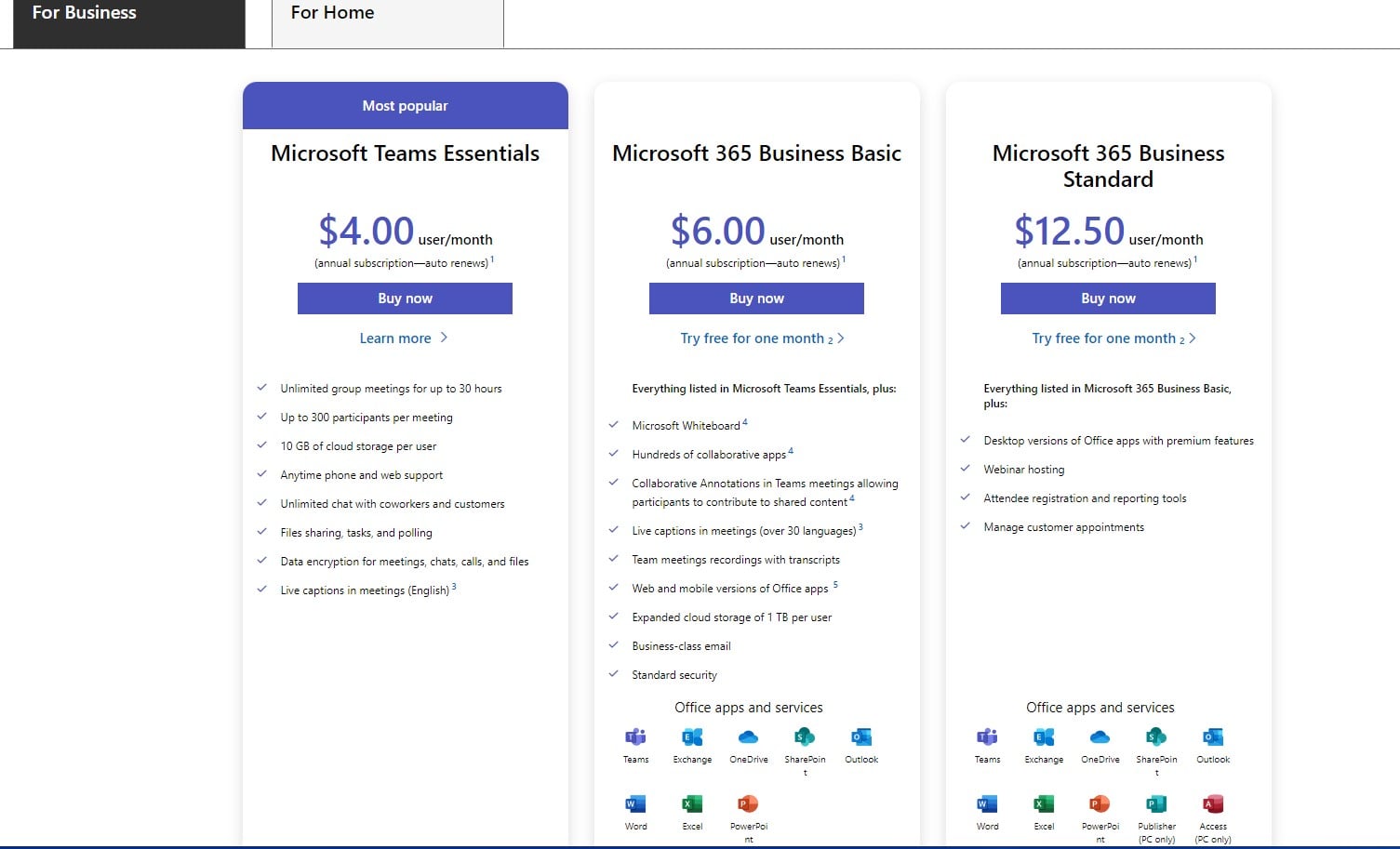Click Access icon in Business Standard apps
1400x849 pixels.
(1213, 803)
